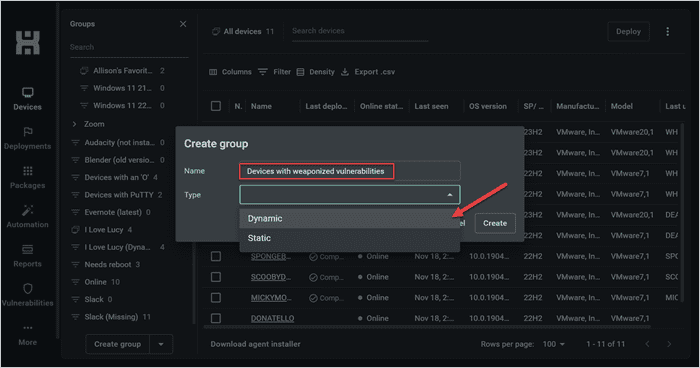The width and height of the screenshot is (700, 368).
Task: Click Create in the dialog
Action: coord(495,223)
